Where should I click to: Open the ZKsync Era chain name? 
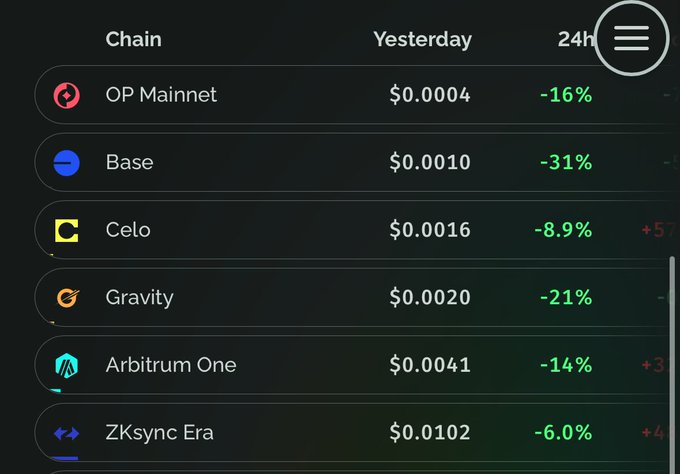(x=159, y=433)
